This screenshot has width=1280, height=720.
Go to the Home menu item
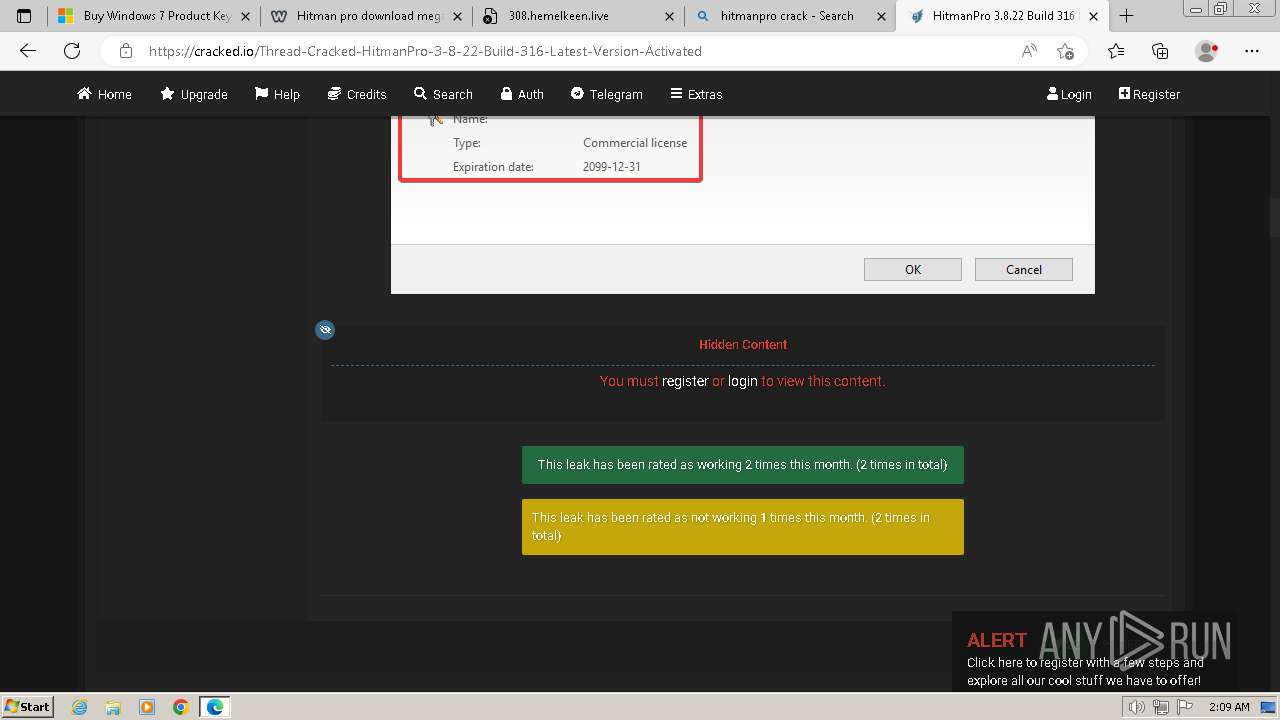coord(104,94)
